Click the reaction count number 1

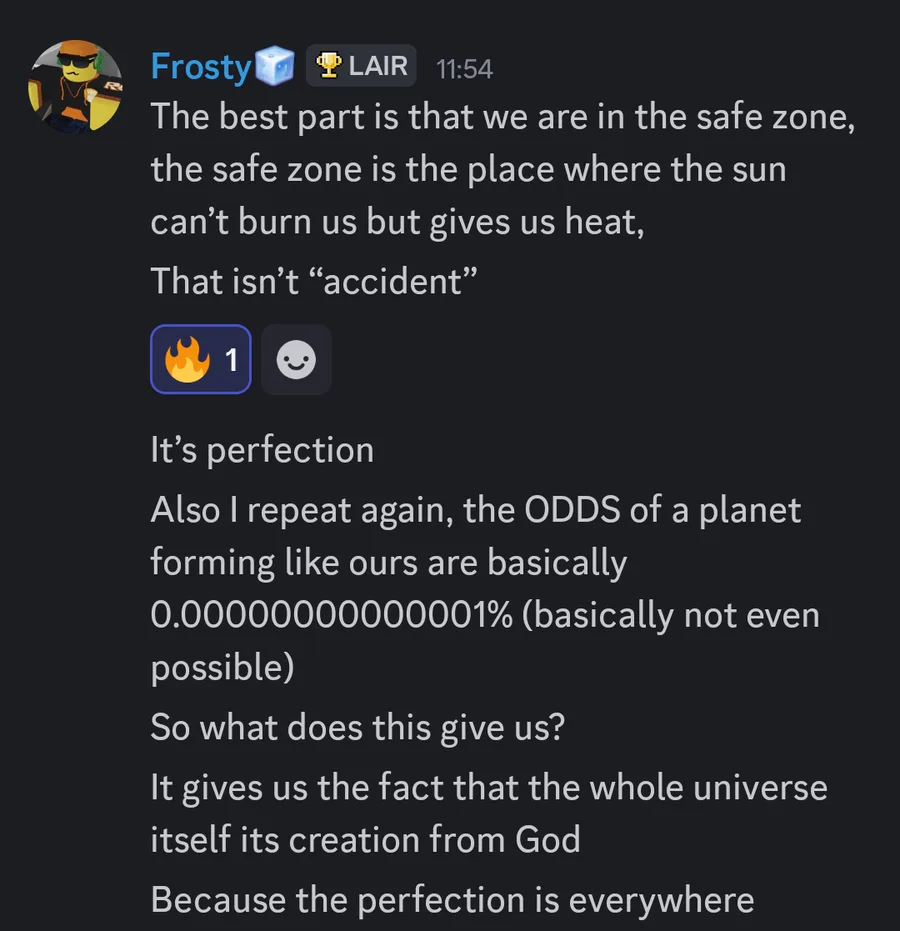point(232,360)
